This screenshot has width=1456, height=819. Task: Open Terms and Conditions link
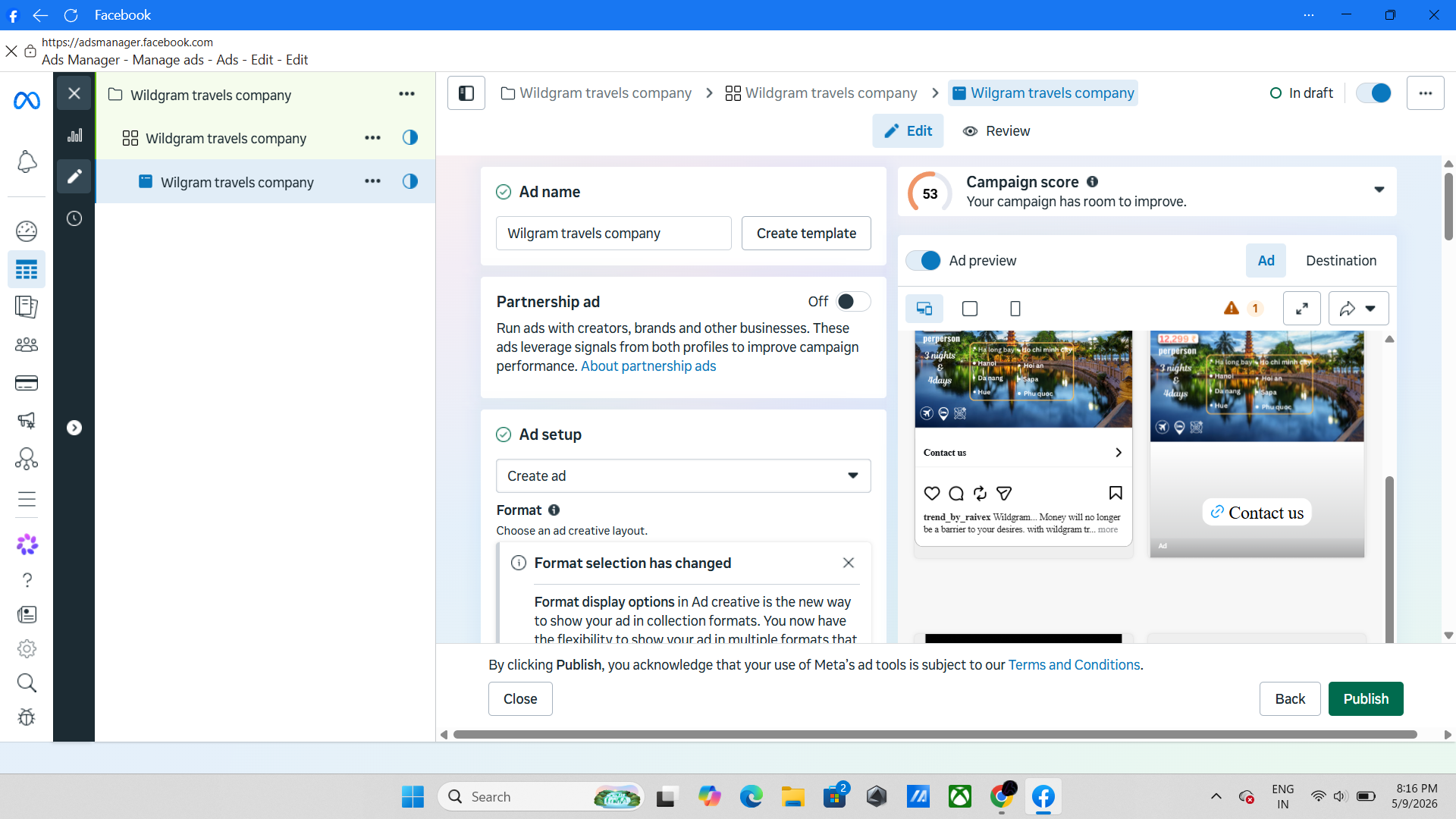[1074, 665]
